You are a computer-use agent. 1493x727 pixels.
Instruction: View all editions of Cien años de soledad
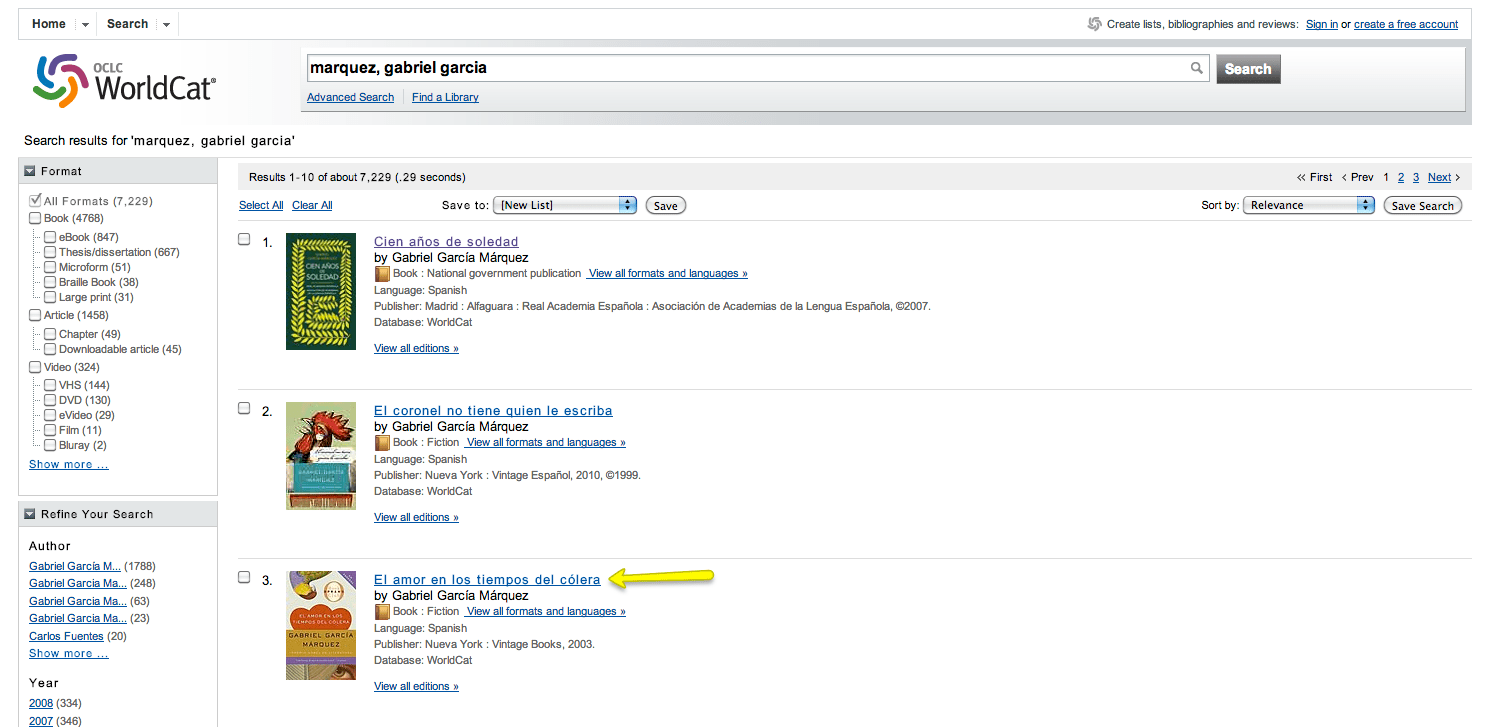click(x=416, y=348)
